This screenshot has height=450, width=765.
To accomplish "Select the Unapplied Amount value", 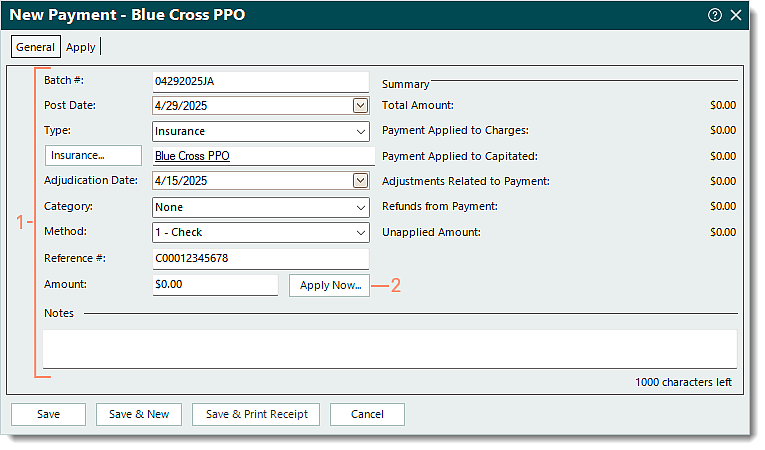I will [723, 232].
